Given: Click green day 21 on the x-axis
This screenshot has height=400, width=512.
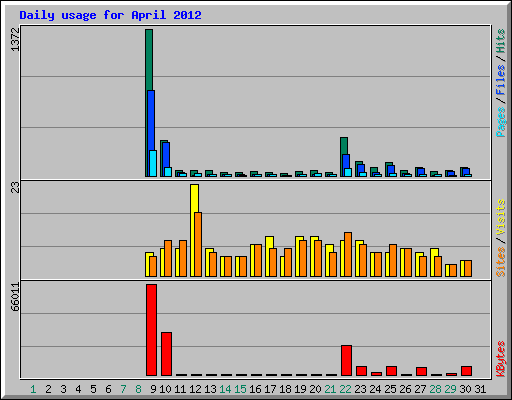Looking at the screenshot, I should point(330,389).
